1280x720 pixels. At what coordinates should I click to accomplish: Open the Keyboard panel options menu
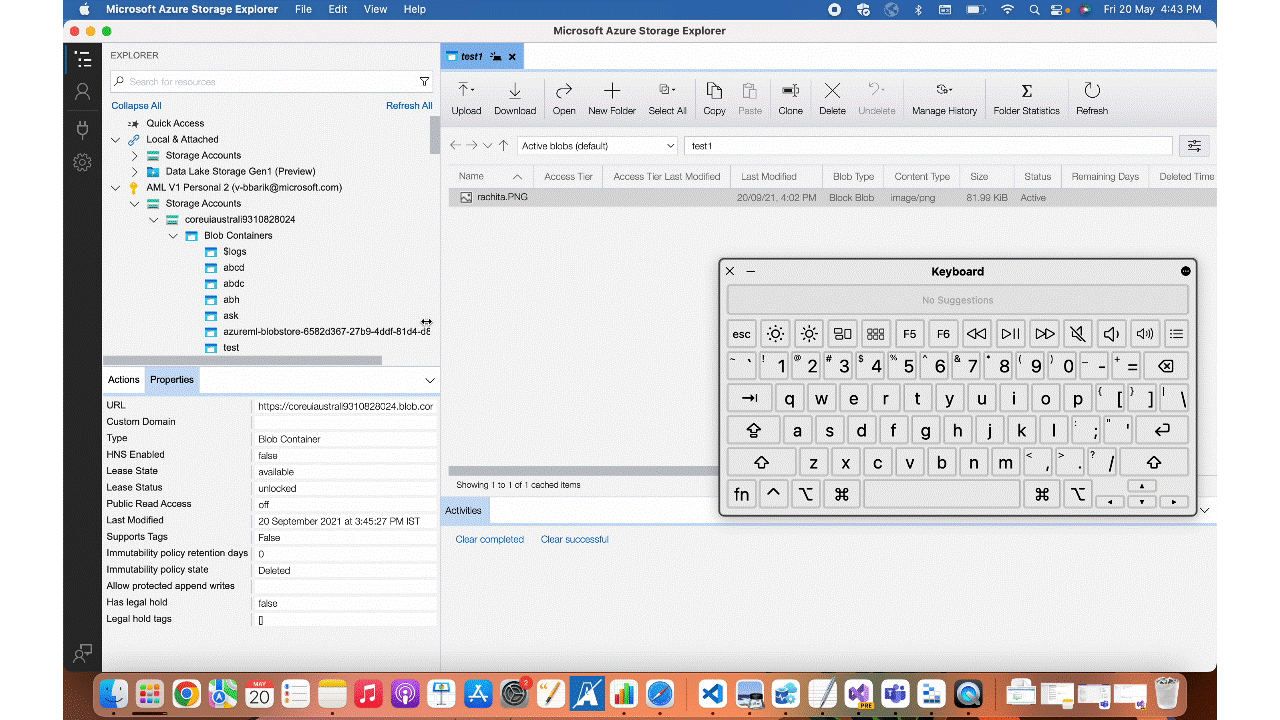(x=1185, y=271)
